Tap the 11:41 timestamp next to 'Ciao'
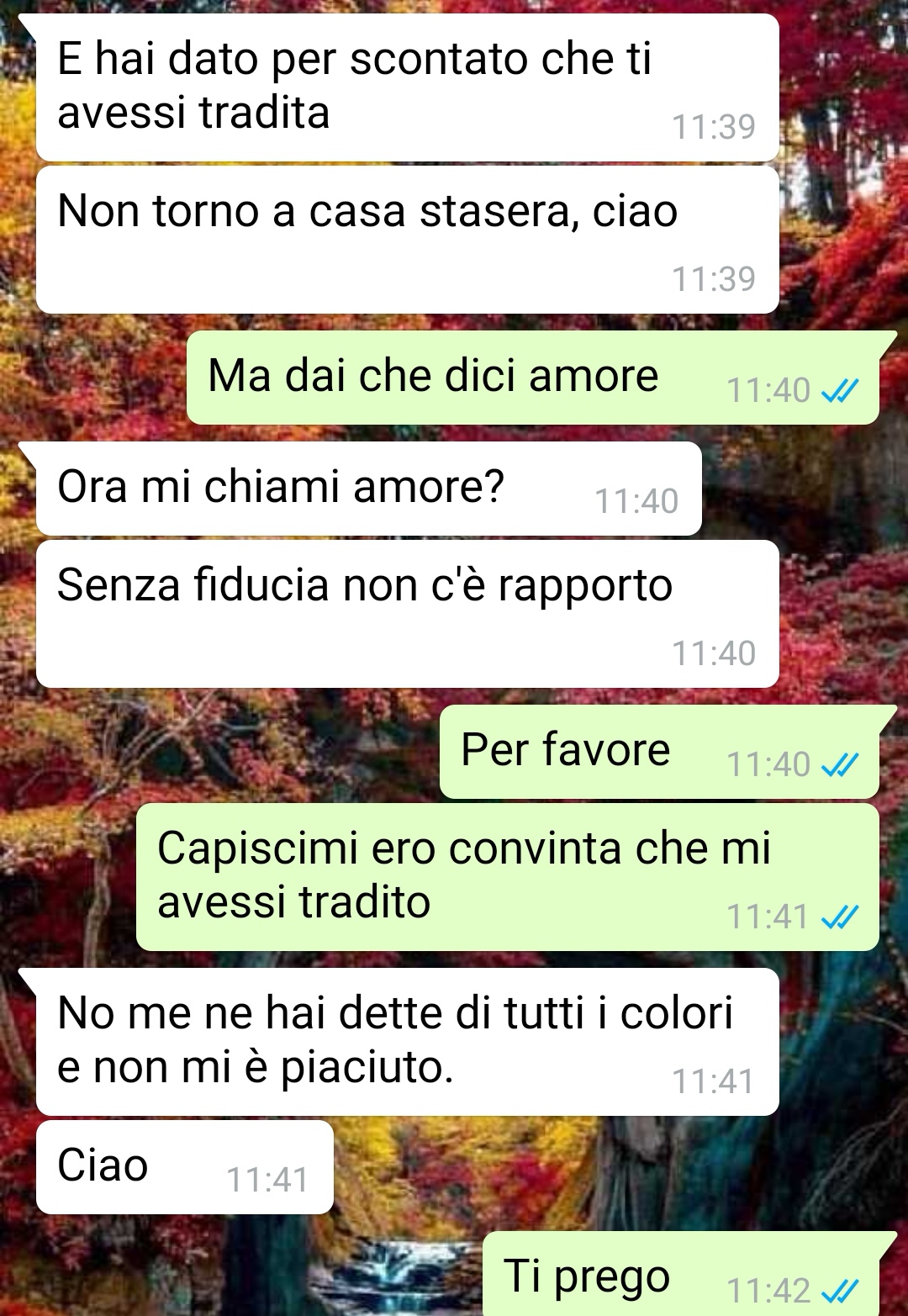 pos(267,1180)
